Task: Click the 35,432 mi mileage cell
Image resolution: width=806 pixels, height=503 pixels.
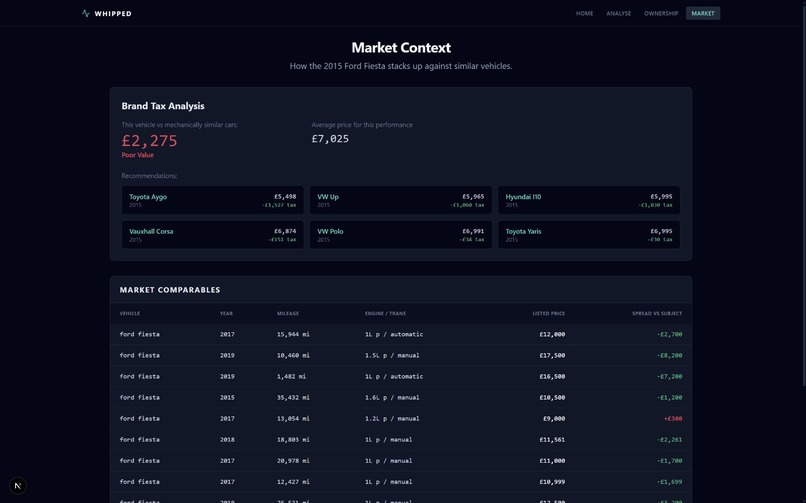Action: click(x=293, y=398)
